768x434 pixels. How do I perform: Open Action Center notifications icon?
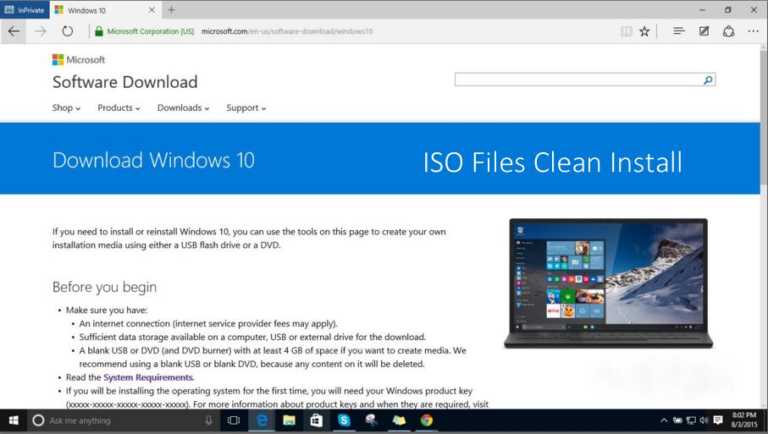[718, 420]
